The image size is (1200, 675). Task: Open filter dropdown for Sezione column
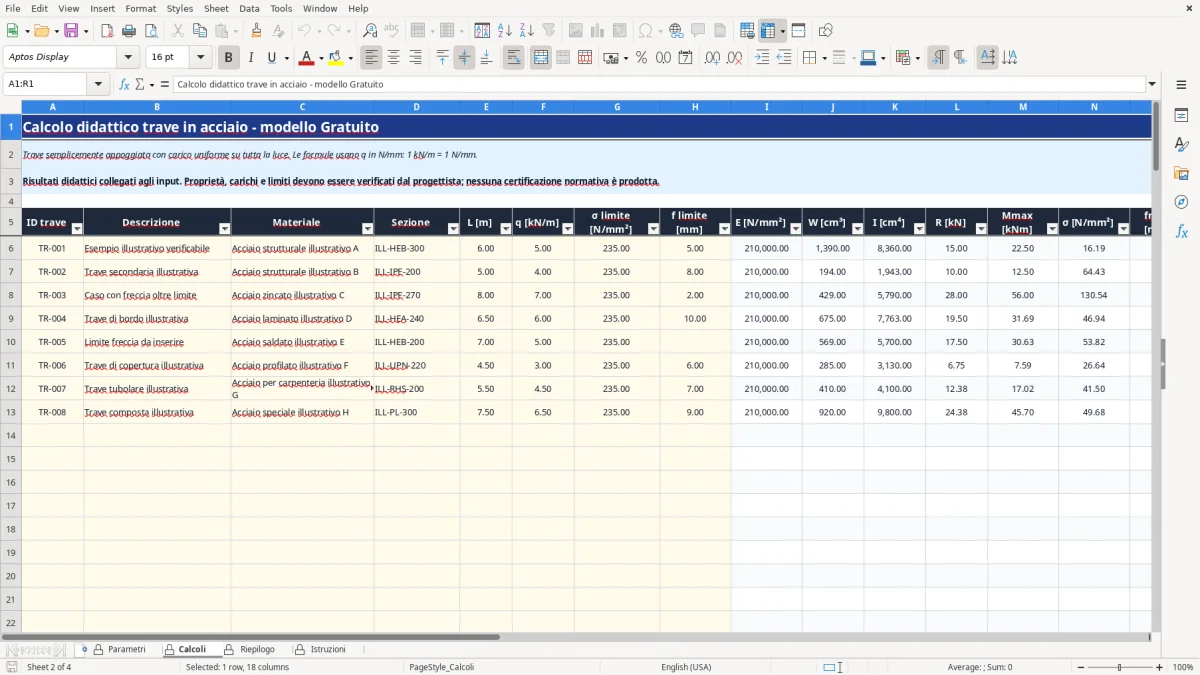[x=452, y=229]
